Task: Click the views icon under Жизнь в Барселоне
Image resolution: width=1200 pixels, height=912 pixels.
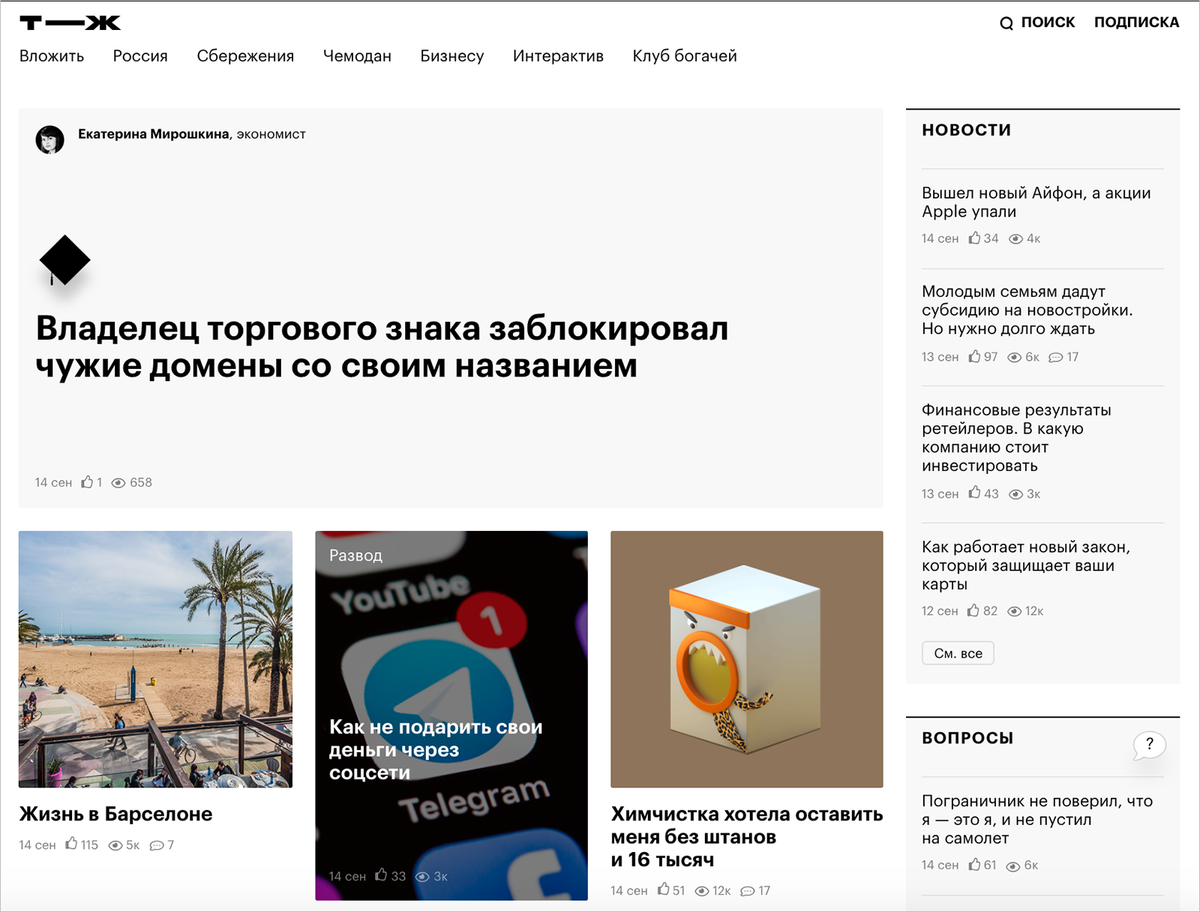Action: click(115, 845)
